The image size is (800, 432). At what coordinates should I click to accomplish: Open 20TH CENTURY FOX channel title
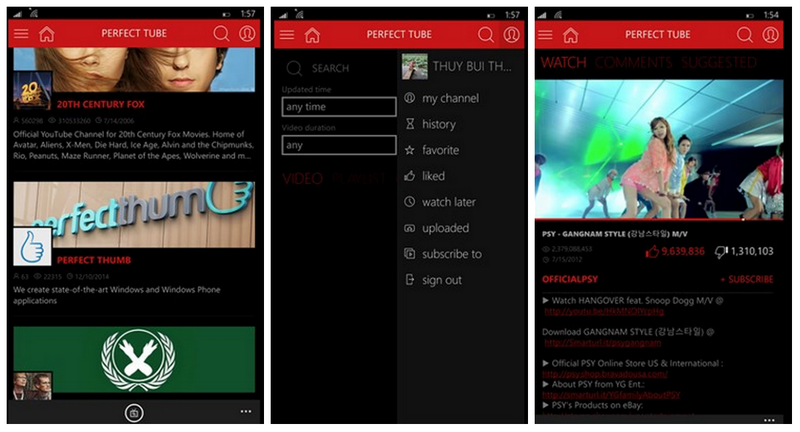pyautogui.click(x=101, y=105)
